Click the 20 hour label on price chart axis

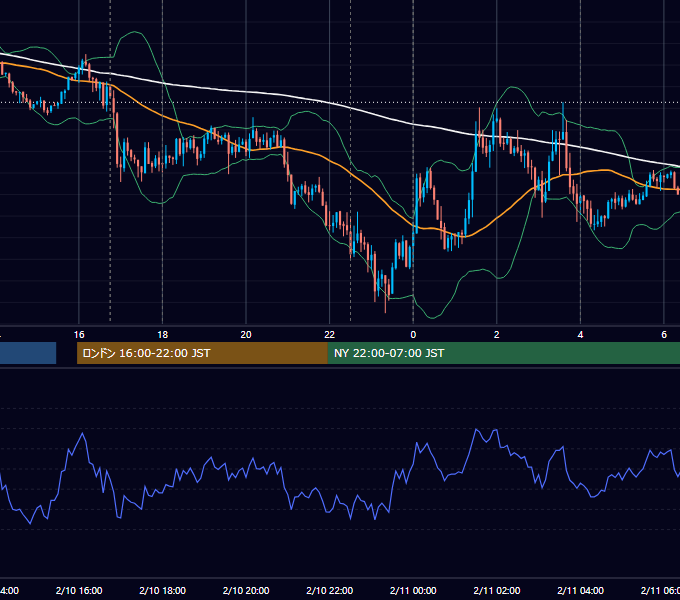246,335
